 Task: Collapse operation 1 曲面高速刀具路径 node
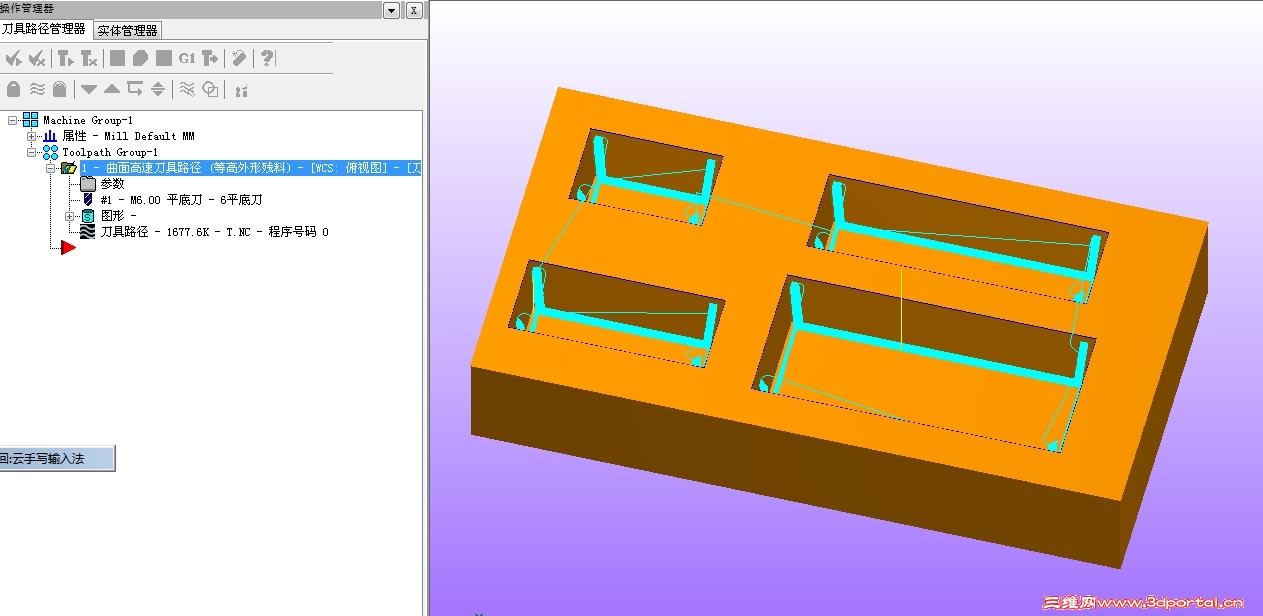tap(51, 168)
